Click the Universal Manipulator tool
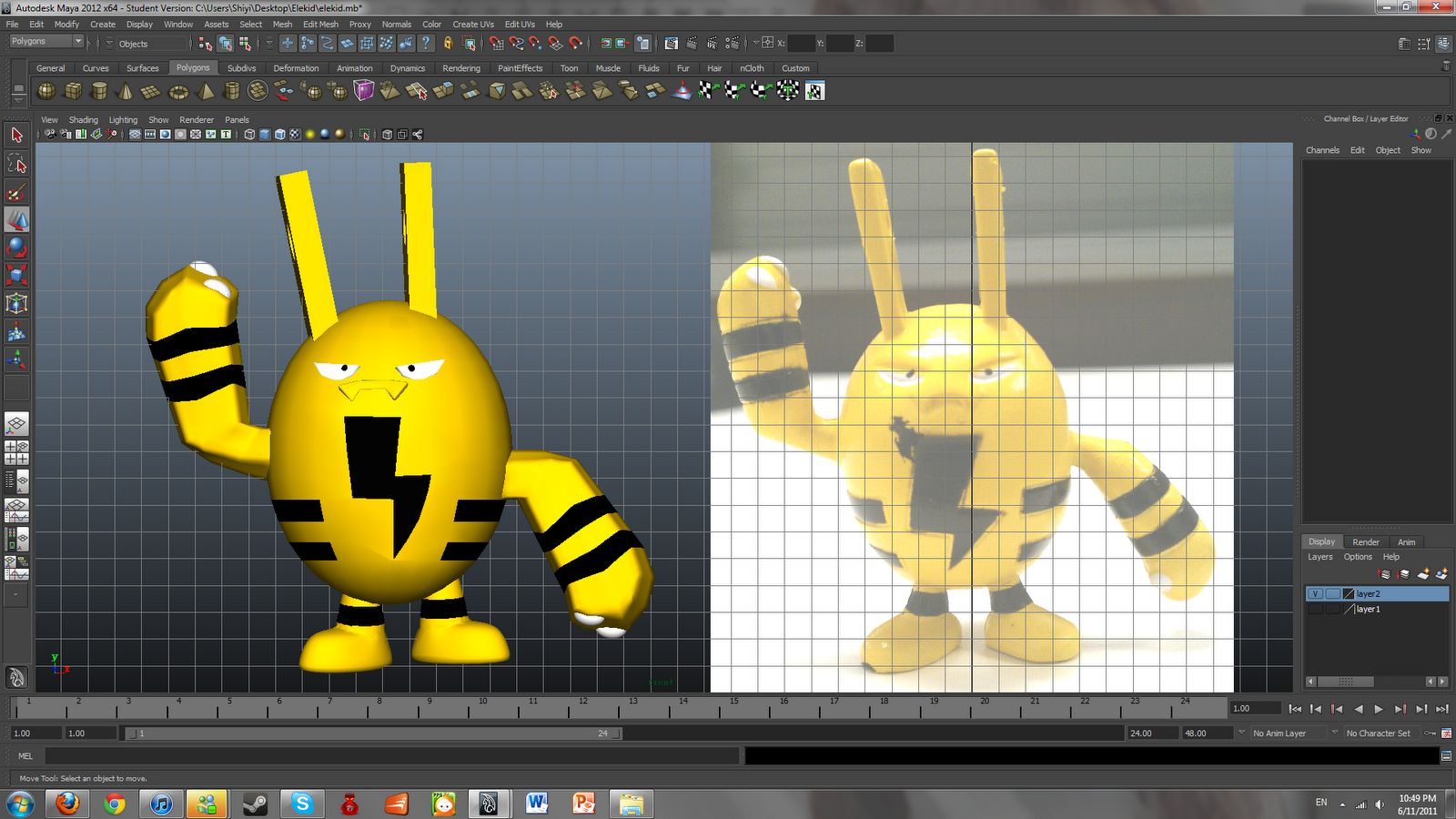Viewport: 1456px width, 819px height. [16, 303]
